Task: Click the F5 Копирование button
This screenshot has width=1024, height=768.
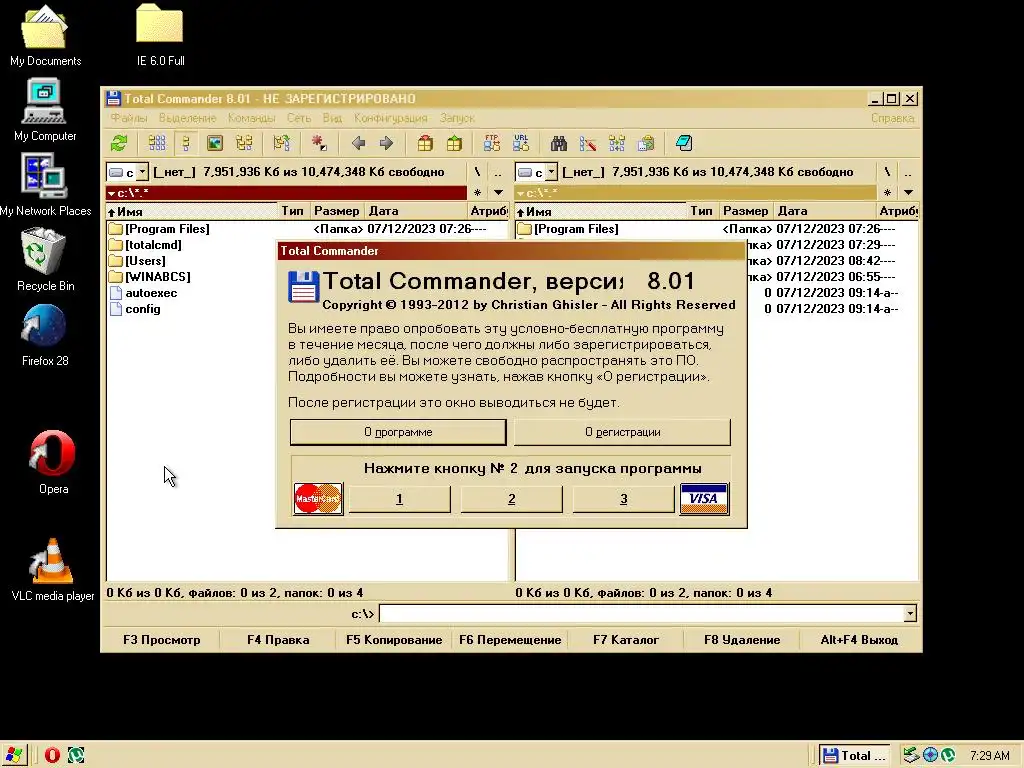Action: pos(394,640)
